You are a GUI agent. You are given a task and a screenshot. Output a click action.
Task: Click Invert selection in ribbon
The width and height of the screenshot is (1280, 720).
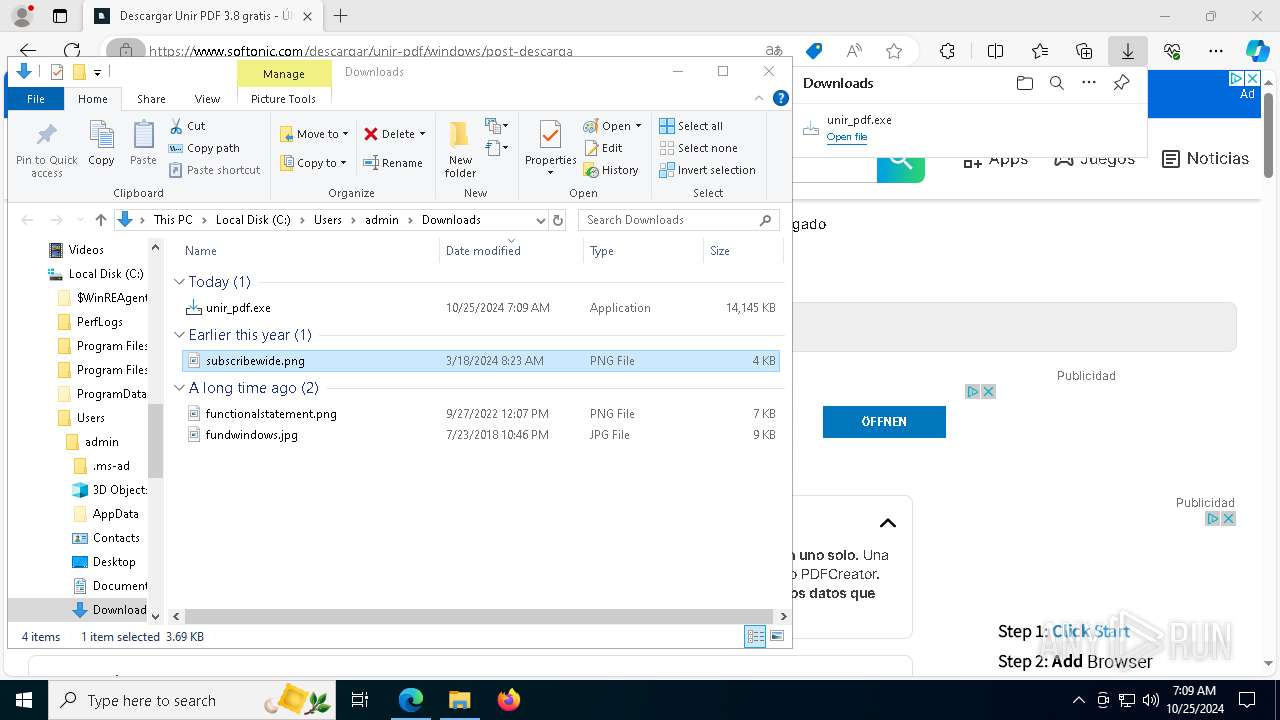[707, 170]
